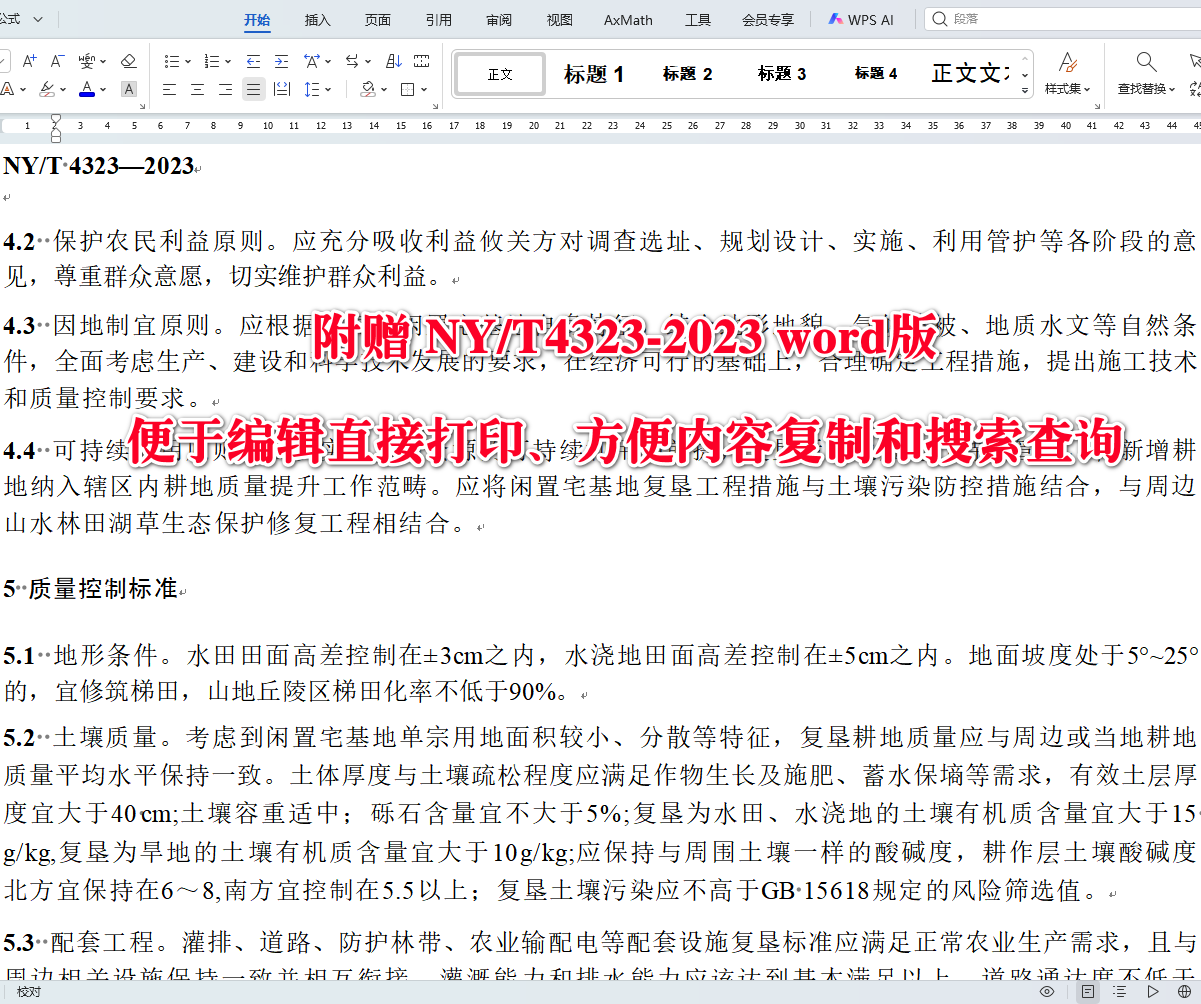The image size is (1201, 1004).
Task: Open the 审阅 ribbon tab
Action: (x=497, y=19)
